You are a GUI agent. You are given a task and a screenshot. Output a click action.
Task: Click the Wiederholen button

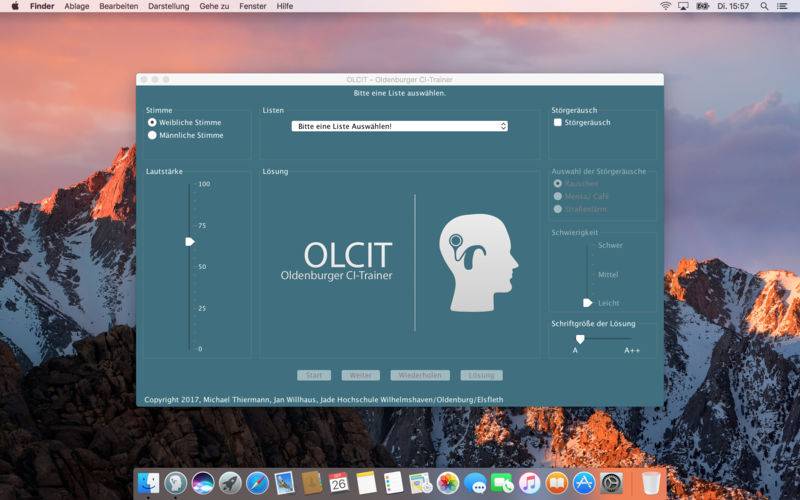coord(420,375)
